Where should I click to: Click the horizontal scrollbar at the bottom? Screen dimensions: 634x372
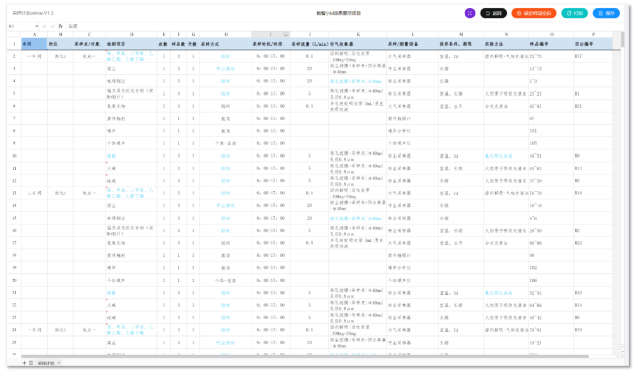pyautogui.click(x=305, y=356)
